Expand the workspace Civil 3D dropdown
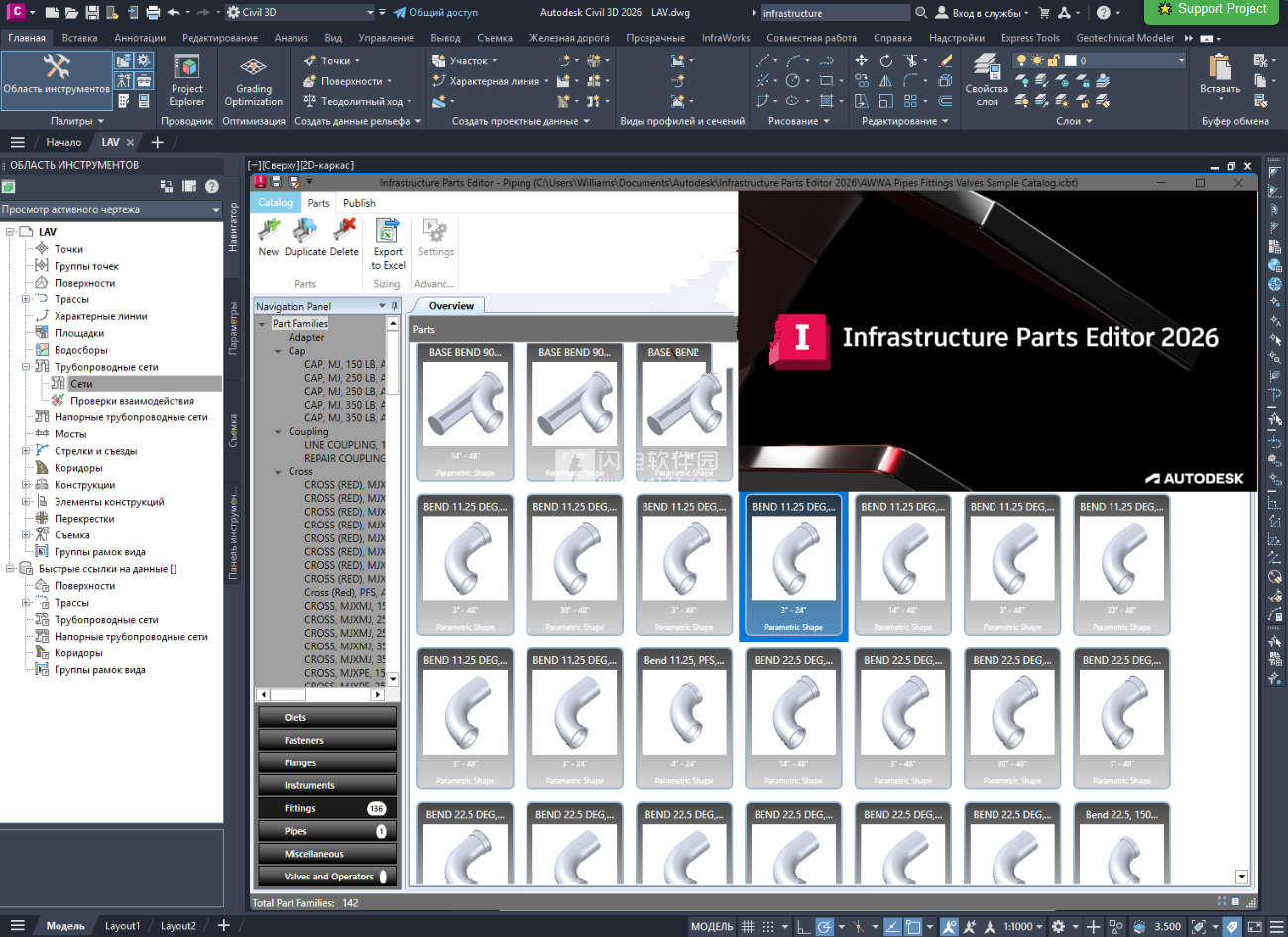1288x937 pixels. click(369, 13)
